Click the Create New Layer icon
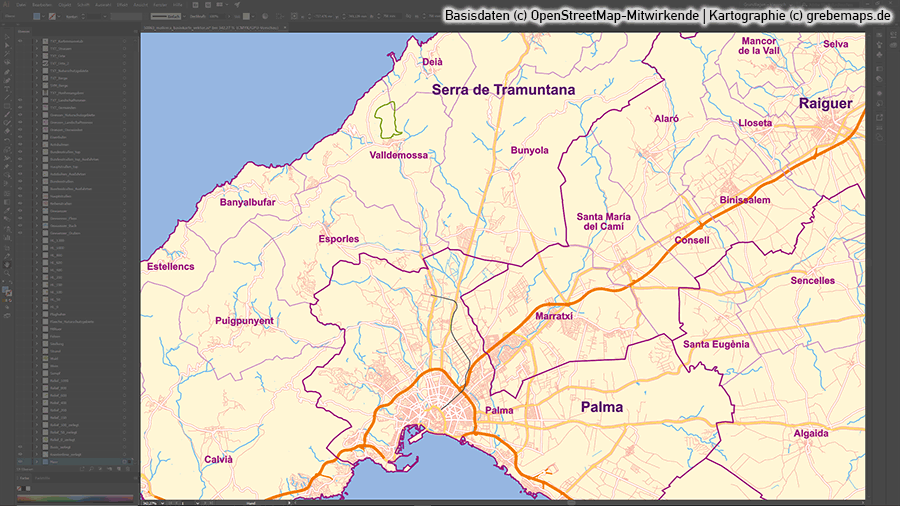The height and width of the screenshot is (506, 900). (x=120, y=470)
